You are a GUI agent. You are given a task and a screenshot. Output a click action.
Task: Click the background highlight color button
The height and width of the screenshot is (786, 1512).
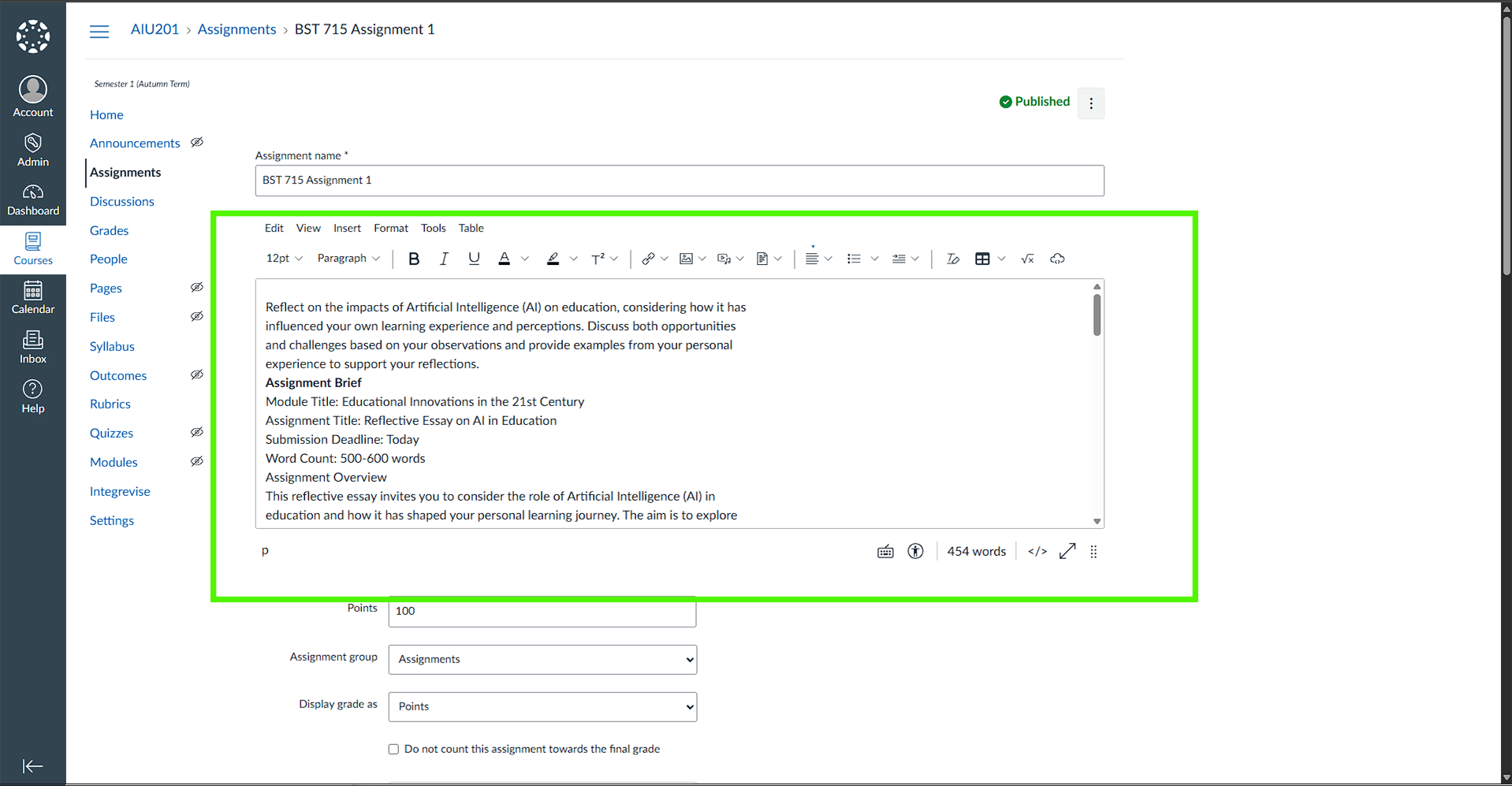(553, 259)
